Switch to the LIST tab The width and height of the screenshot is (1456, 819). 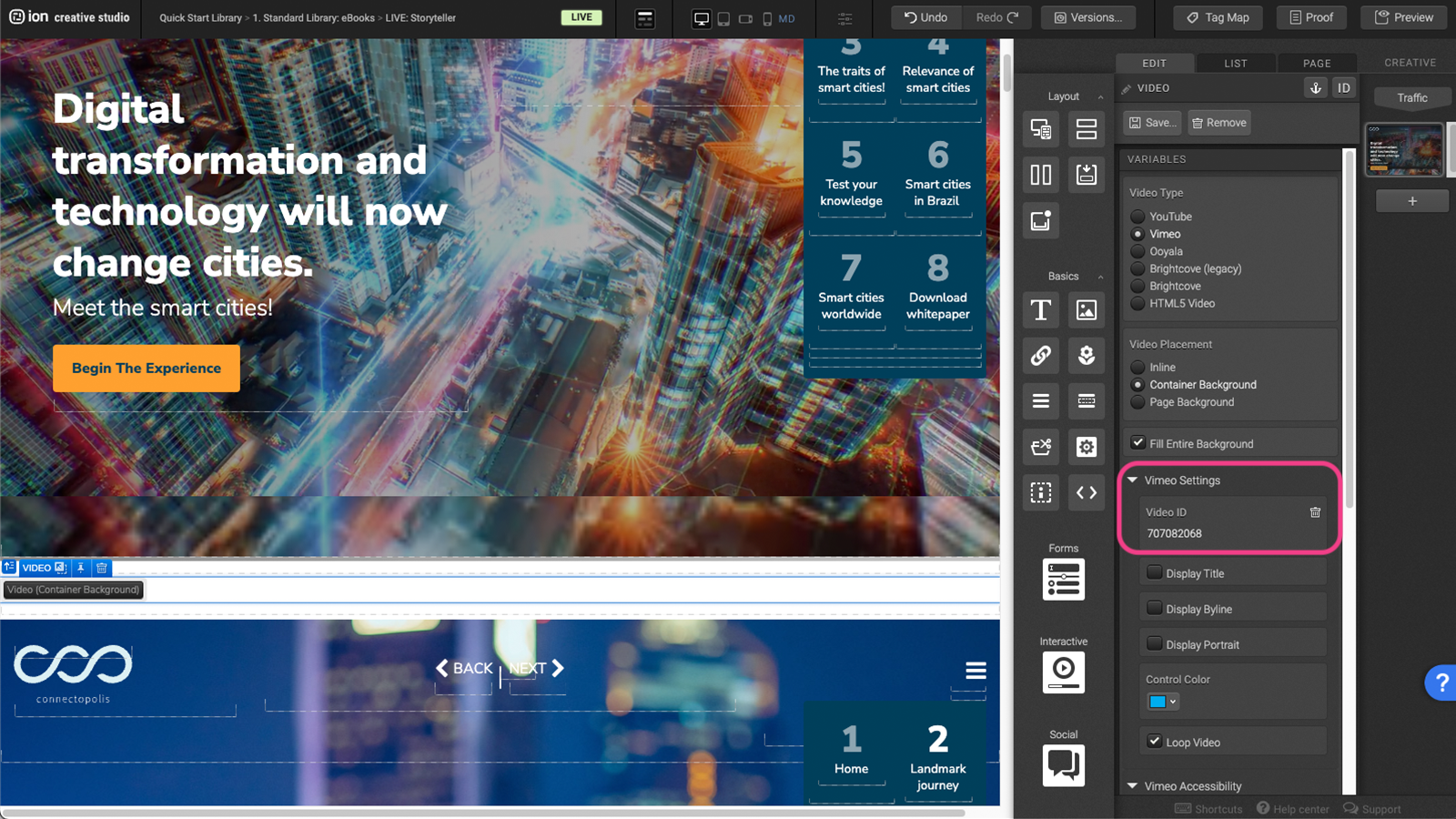(1235, 63)
